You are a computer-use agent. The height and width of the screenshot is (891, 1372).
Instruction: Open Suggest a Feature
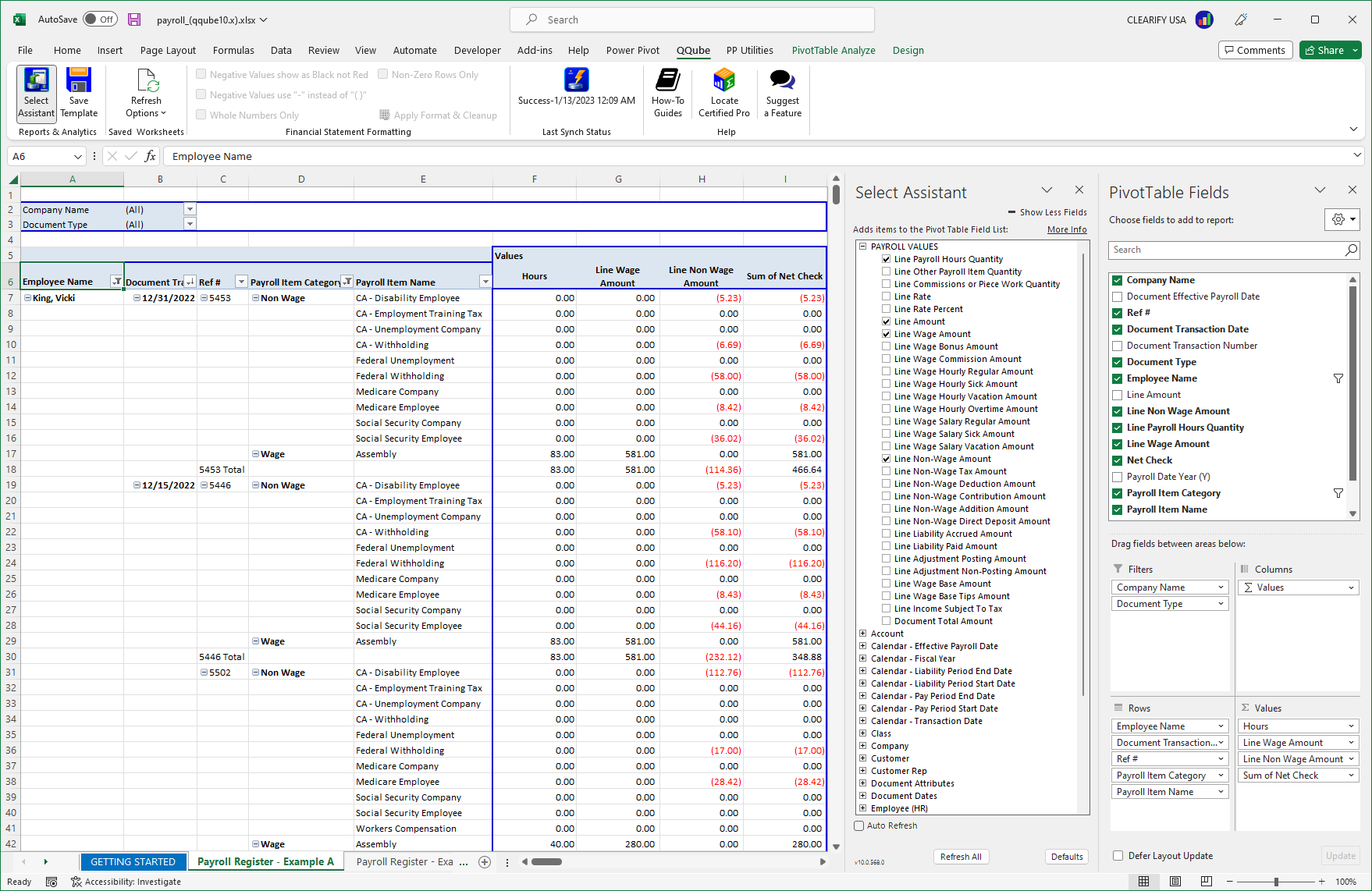[x=782, y=92]
